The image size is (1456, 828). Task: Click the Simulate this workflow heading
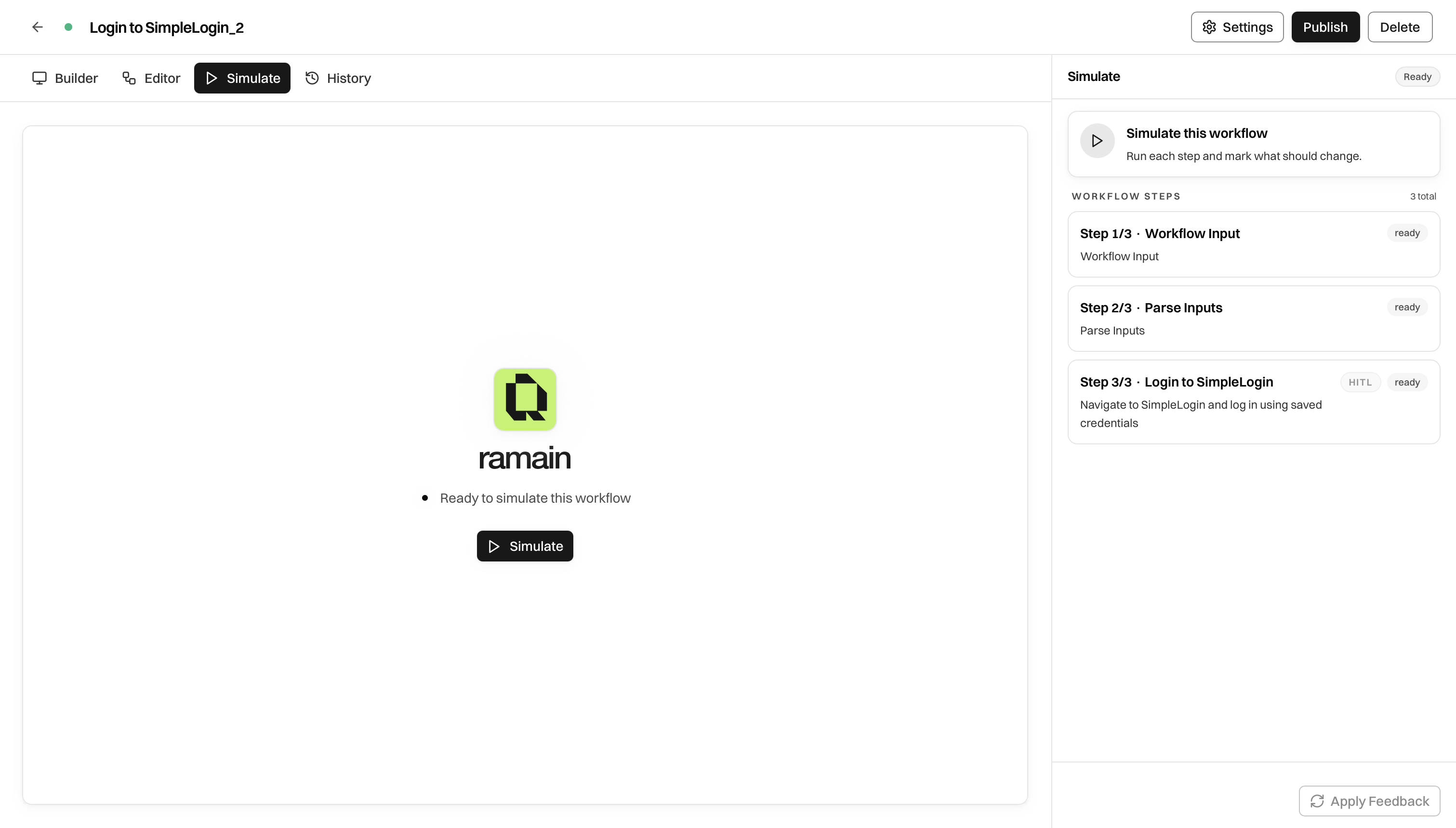(1196, 133)
